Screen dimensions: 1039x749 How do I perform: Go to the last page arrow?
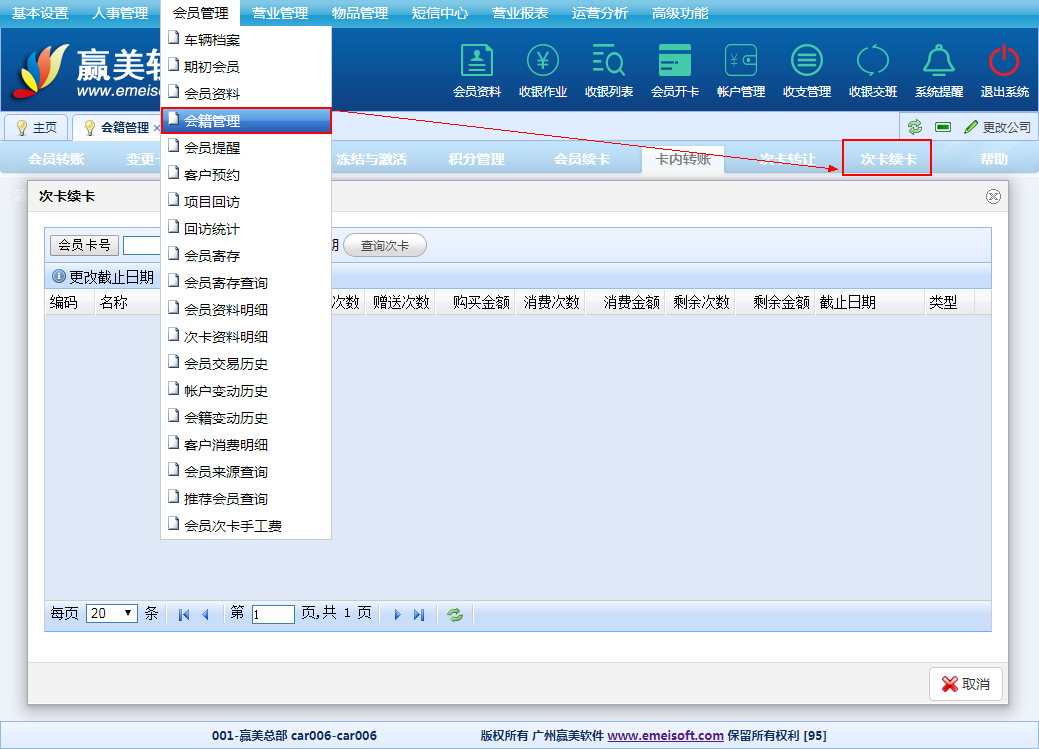point(419,615)
